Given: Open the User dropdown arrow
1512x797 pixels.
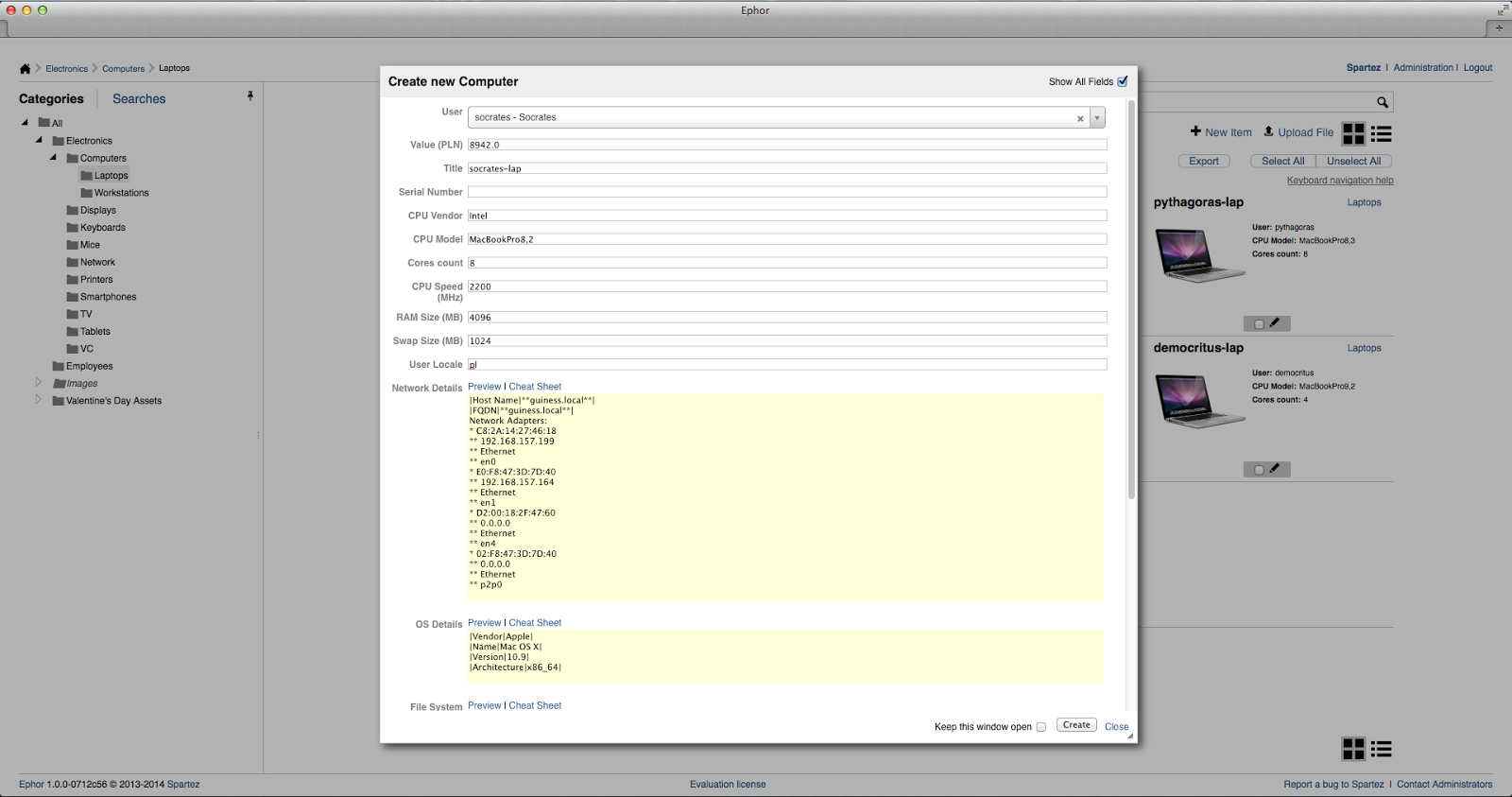Looking at the screenshot, I should [1097, 118].
